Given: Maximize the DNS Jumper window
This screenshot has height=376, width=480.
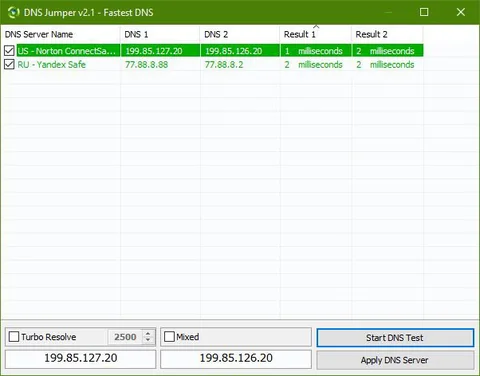Looking at the screenshot, I should coord(424,12).
